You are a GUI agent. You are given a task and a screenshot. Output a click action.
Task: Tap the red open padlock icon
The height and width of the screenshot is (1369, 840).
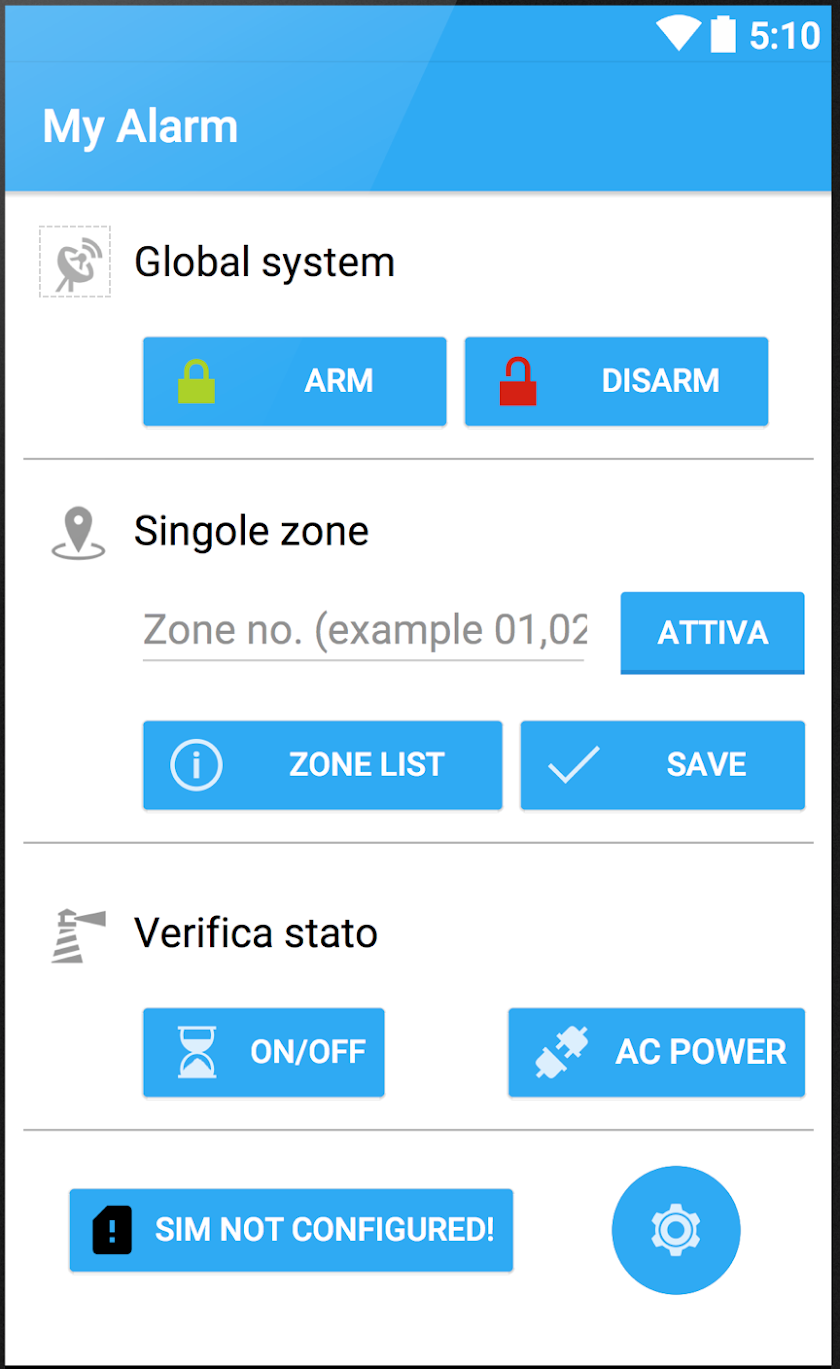click(x=518, y=381)
